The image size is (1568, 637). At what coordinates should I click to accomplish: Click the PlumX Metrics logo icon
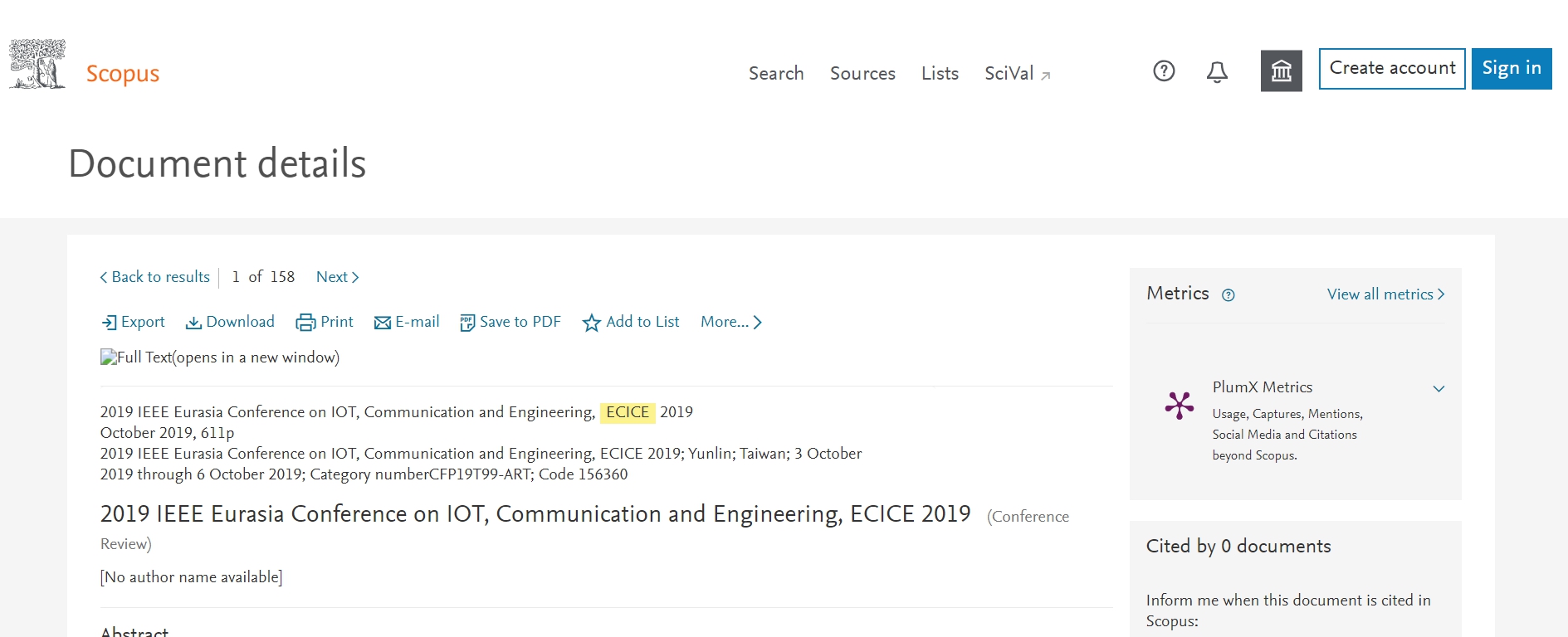1179,406
